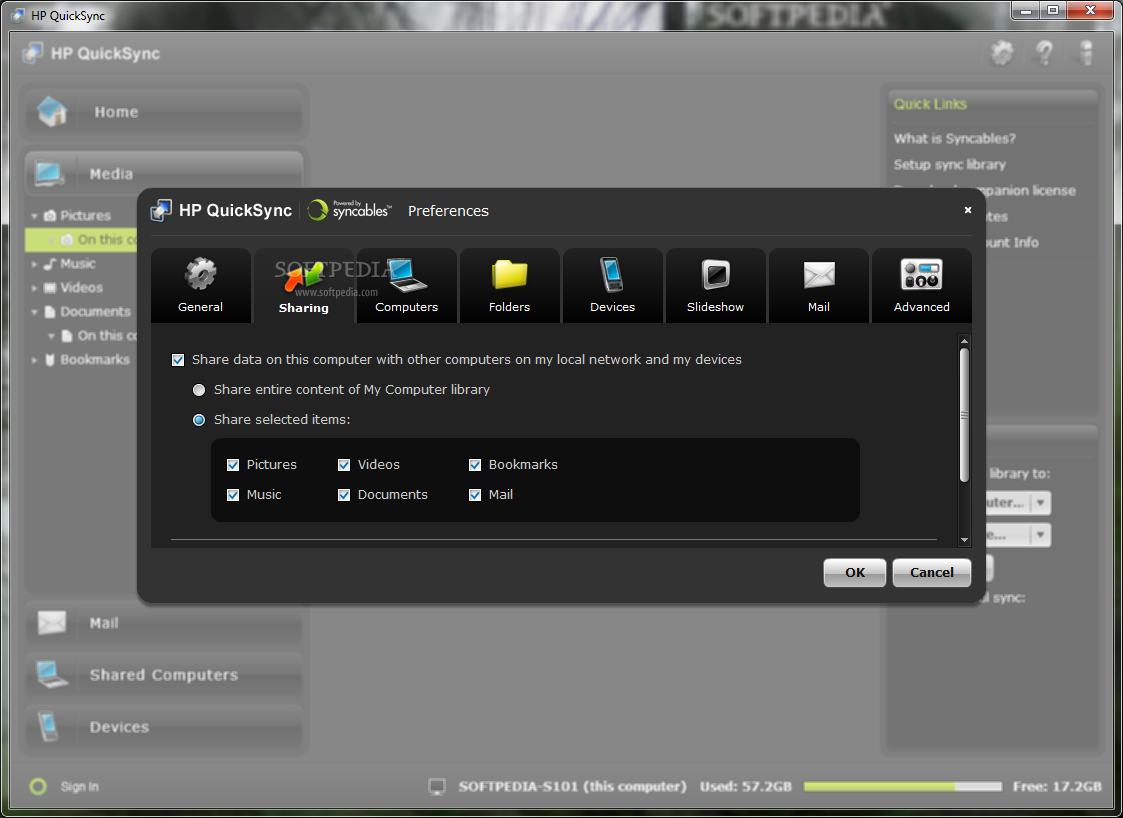1123x818 pixels.
Task: Click the Sign In link
Action: tap(79, 786)
